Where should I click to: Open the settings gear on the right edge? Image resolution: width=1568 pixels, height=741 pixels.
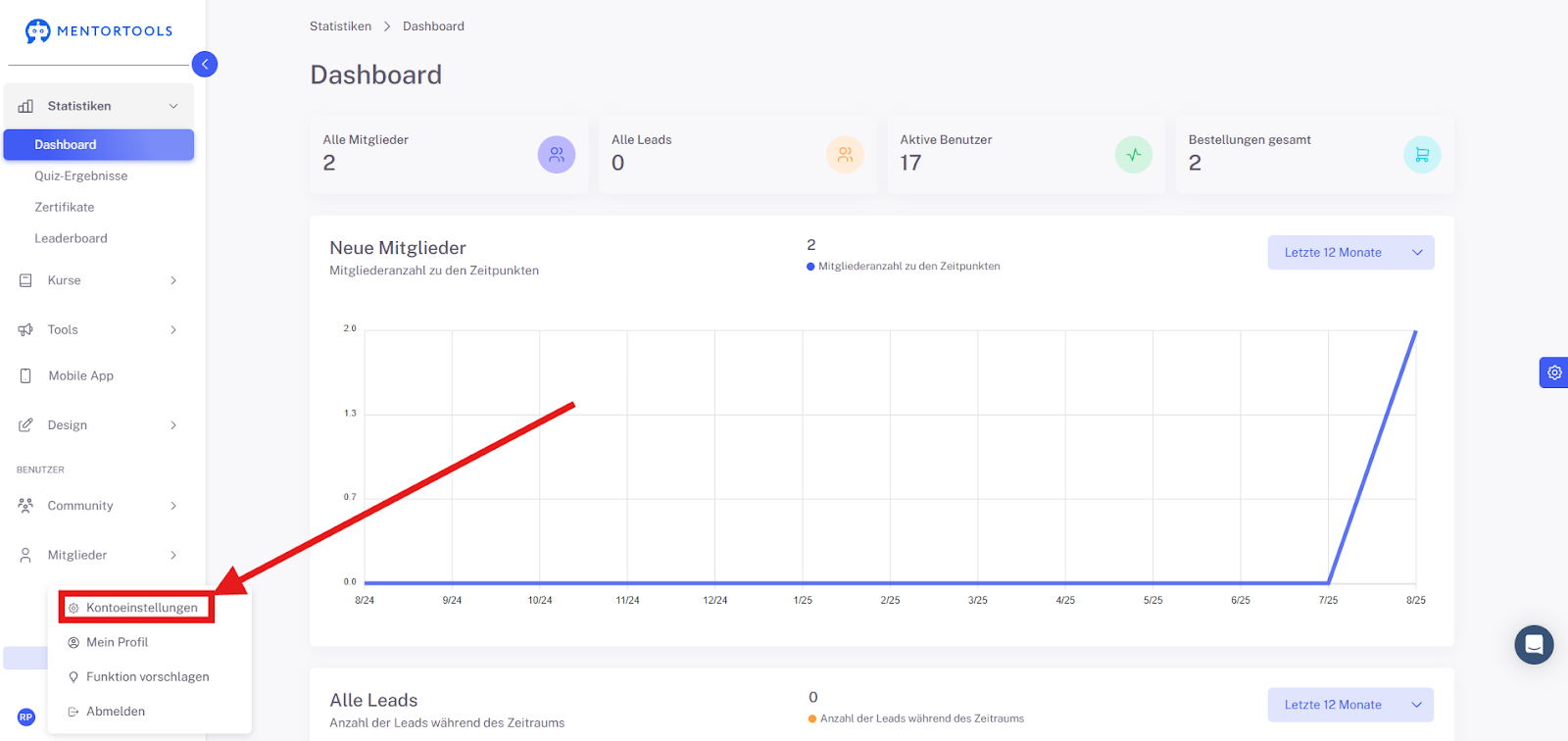1554,372
